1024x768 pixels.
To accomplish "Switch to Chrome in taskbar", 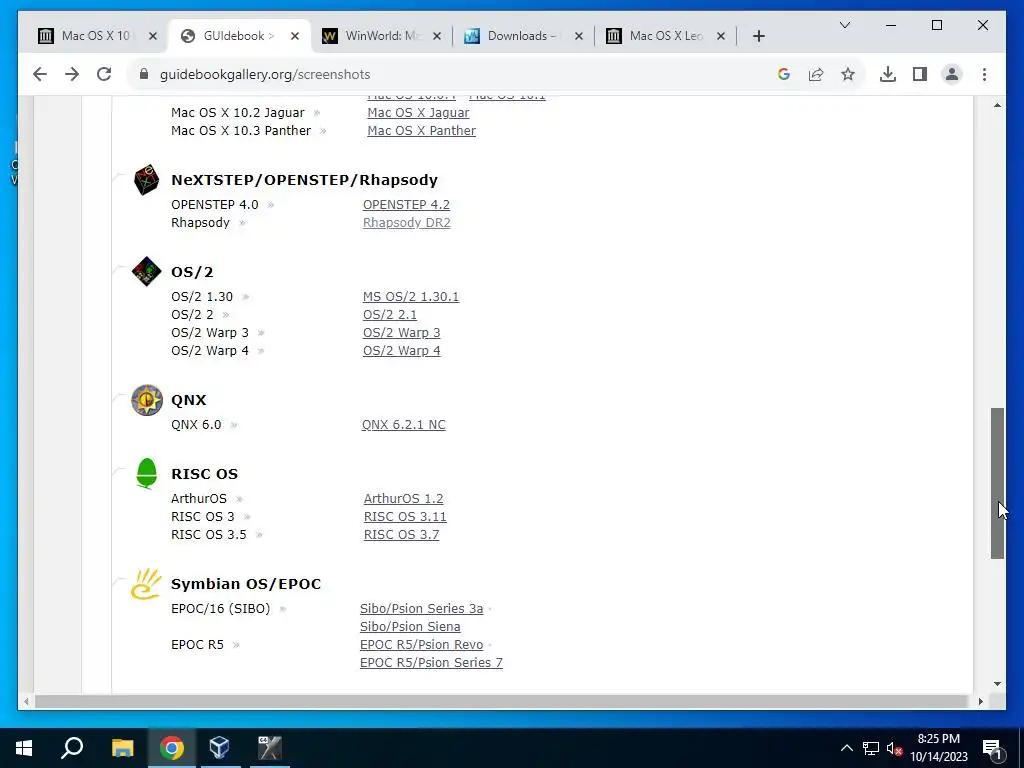I will (171, 748).
